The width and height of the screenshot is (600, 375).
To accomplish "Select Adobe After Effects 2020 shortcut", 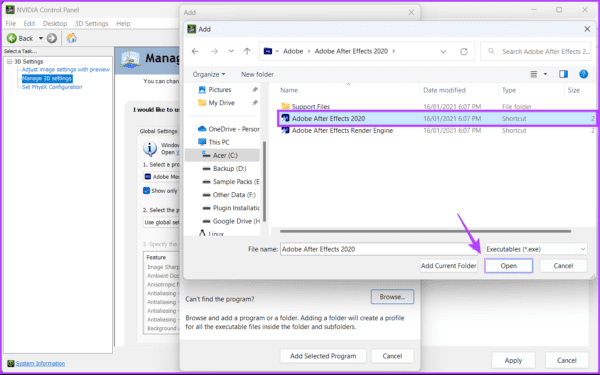I will (436, 119).
